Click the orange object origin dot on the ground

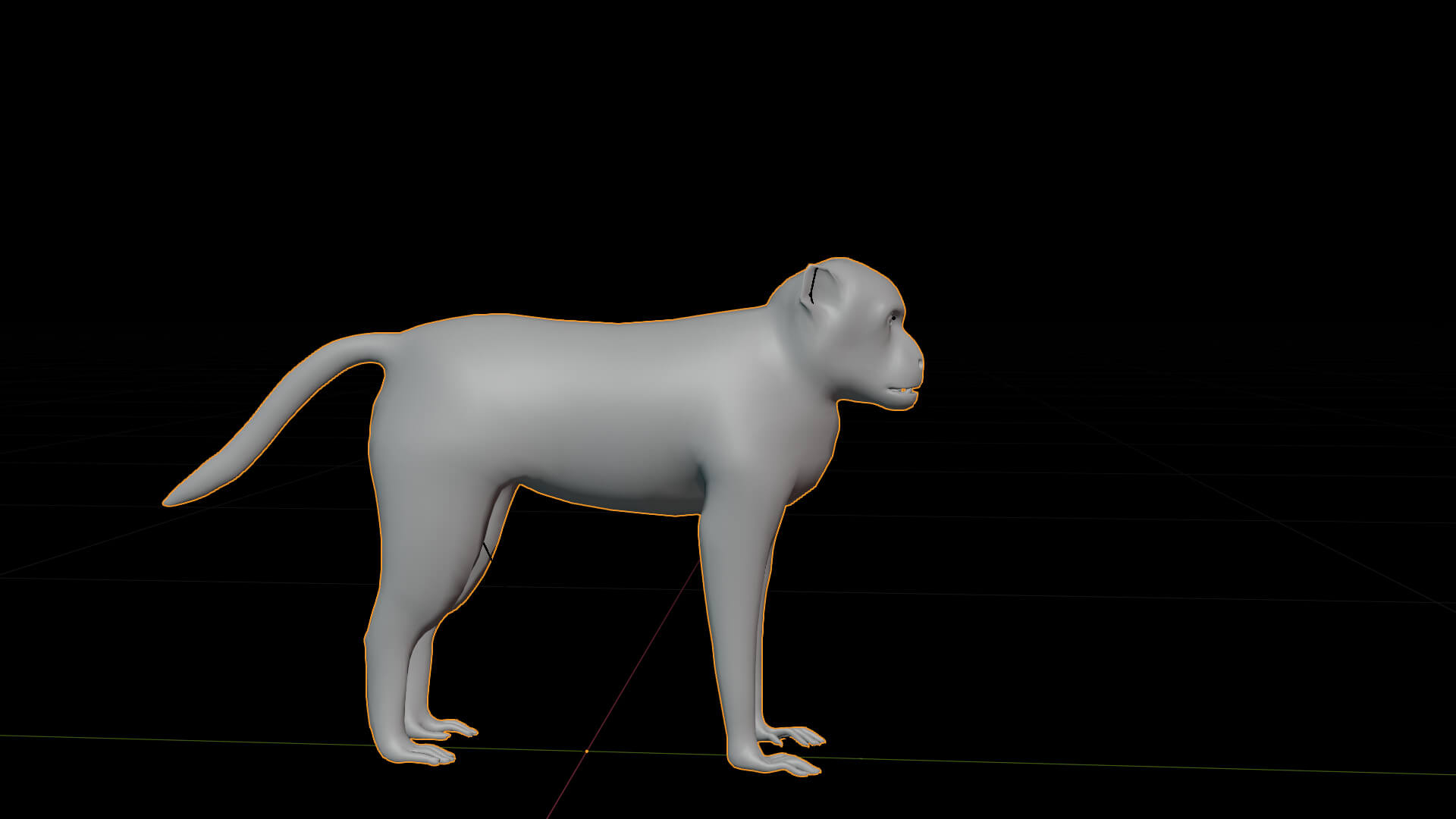586,752
